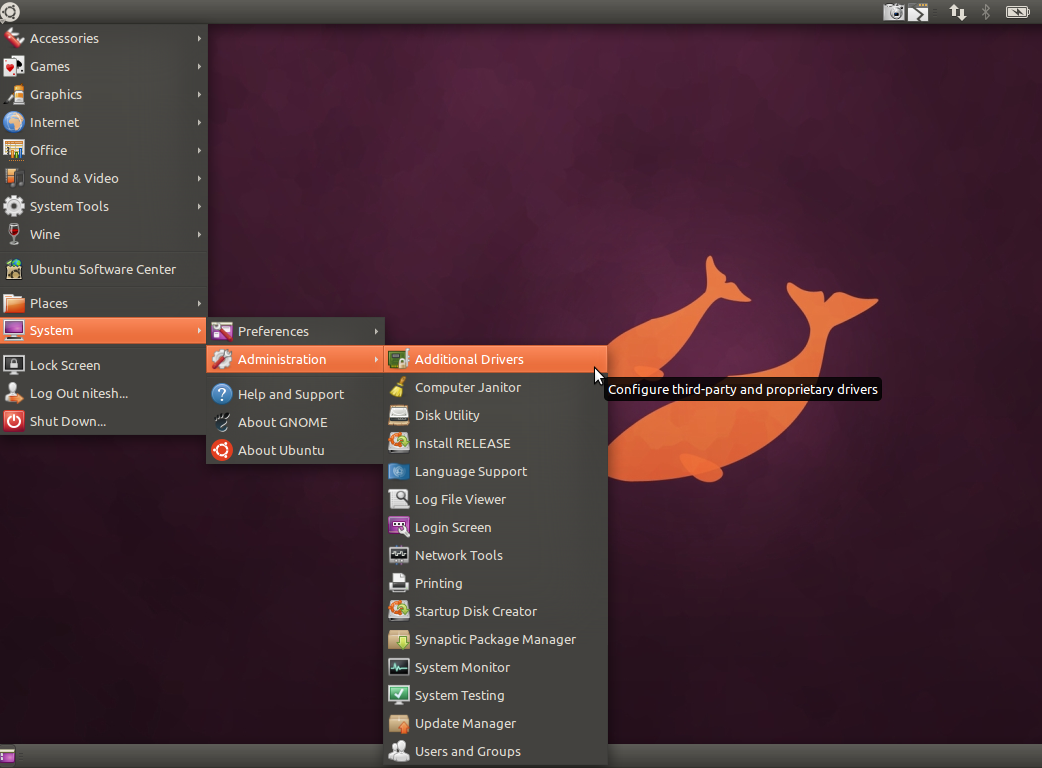
Task: Expand the Office submenu arrow
Action: [199, 150]
